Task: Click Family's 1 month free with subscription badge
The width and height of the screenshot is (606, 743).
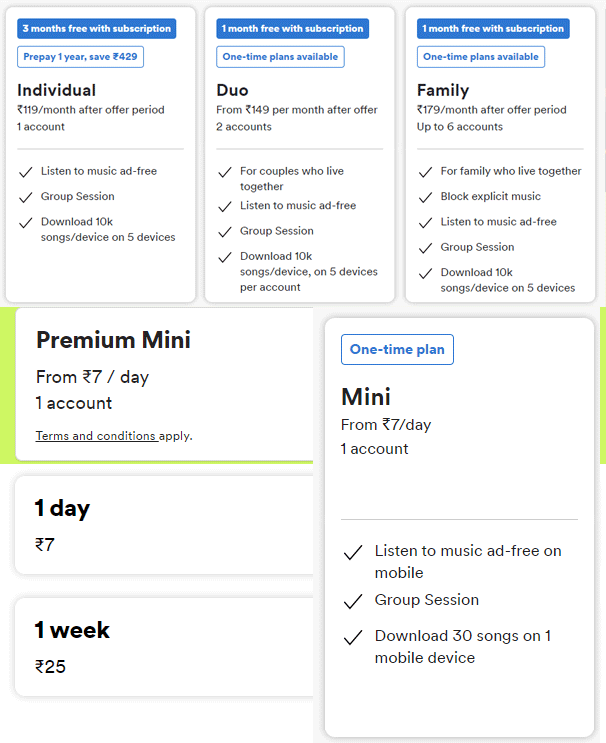Action: click(493, 29)
